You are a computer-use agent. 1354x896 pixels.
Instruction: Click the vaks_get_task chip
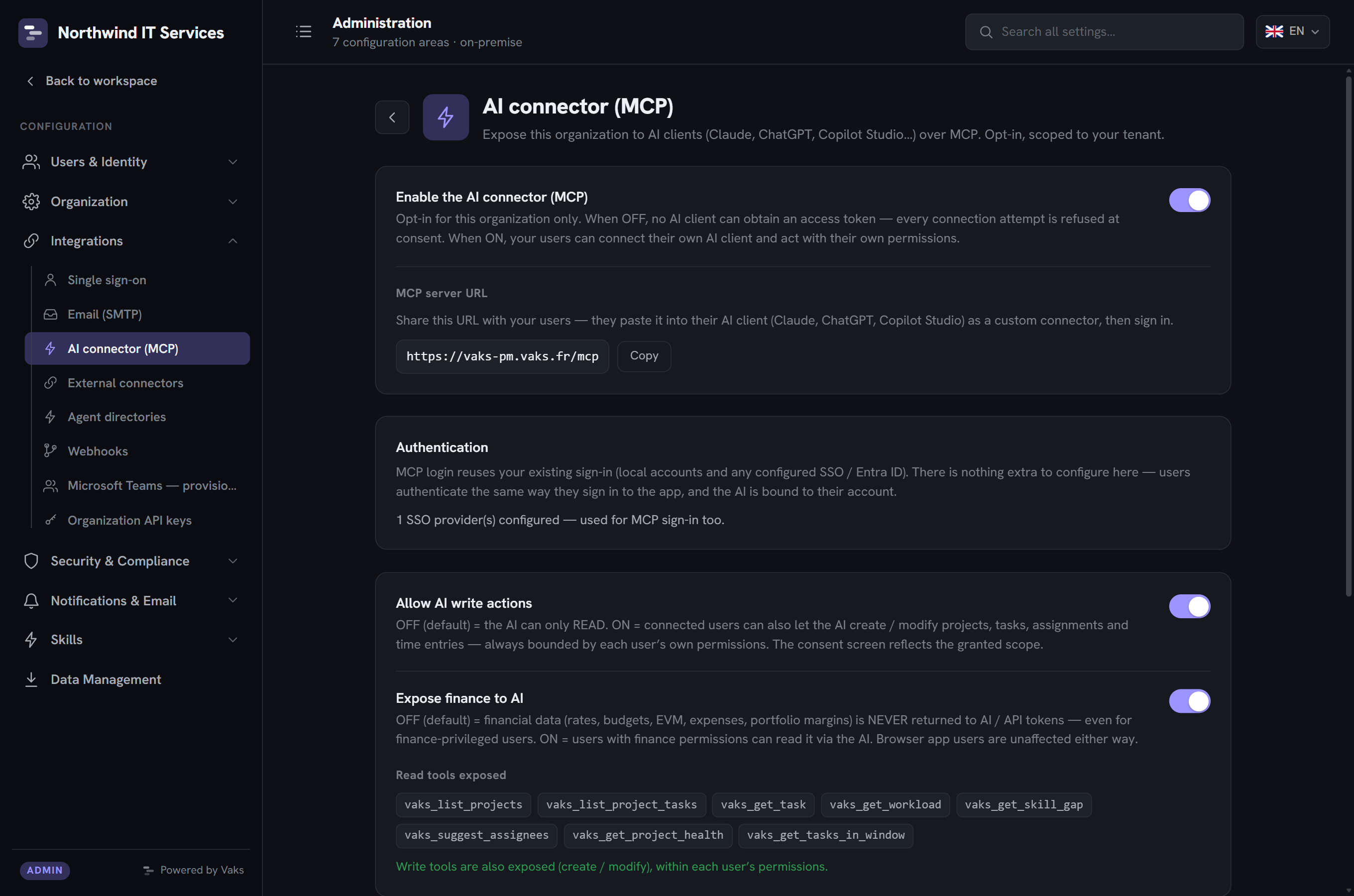tap(763, 804)
